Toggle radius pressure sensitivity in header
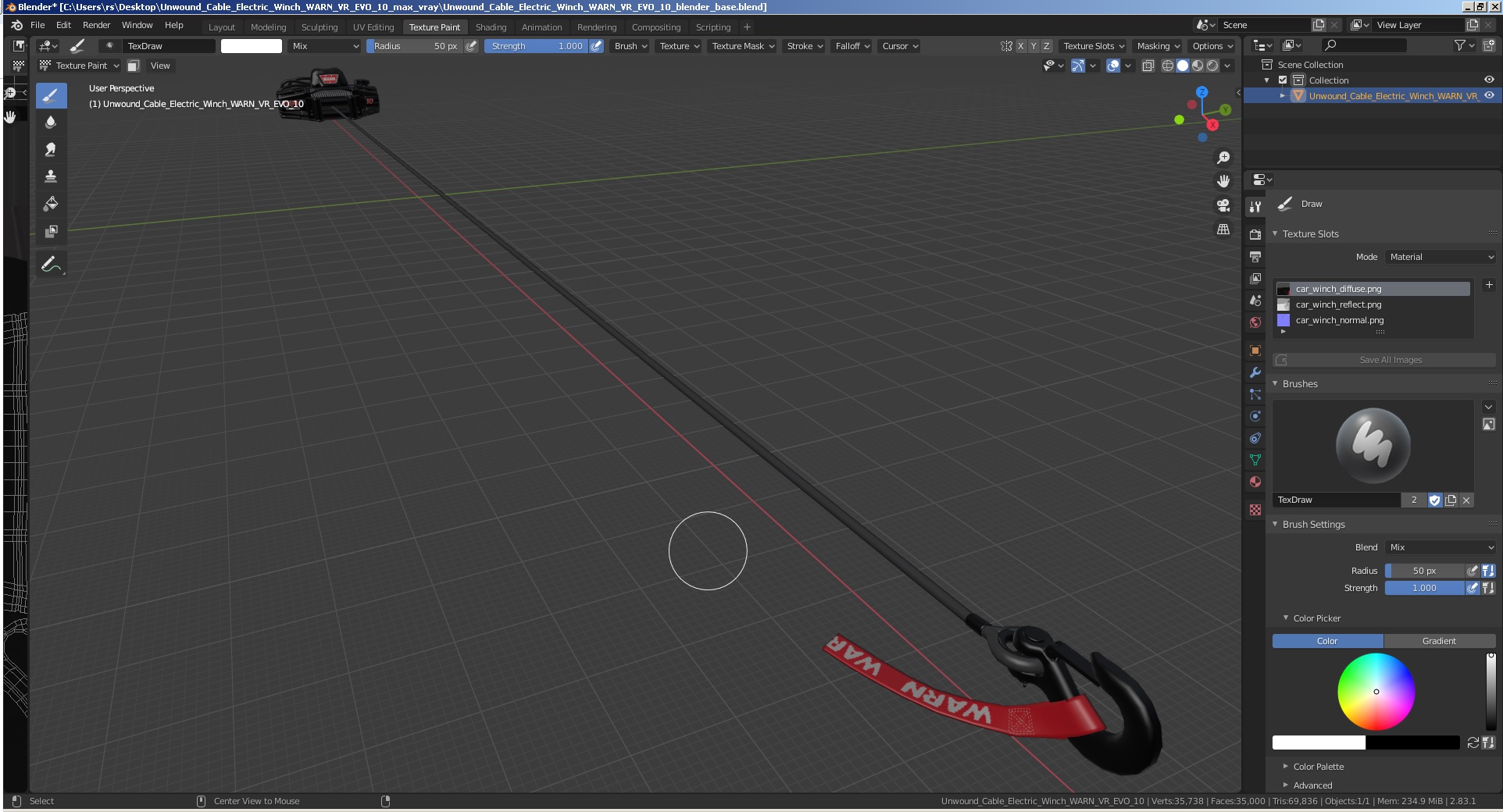Viewport: 1503px width, 812px height. (x=471, y=46)
